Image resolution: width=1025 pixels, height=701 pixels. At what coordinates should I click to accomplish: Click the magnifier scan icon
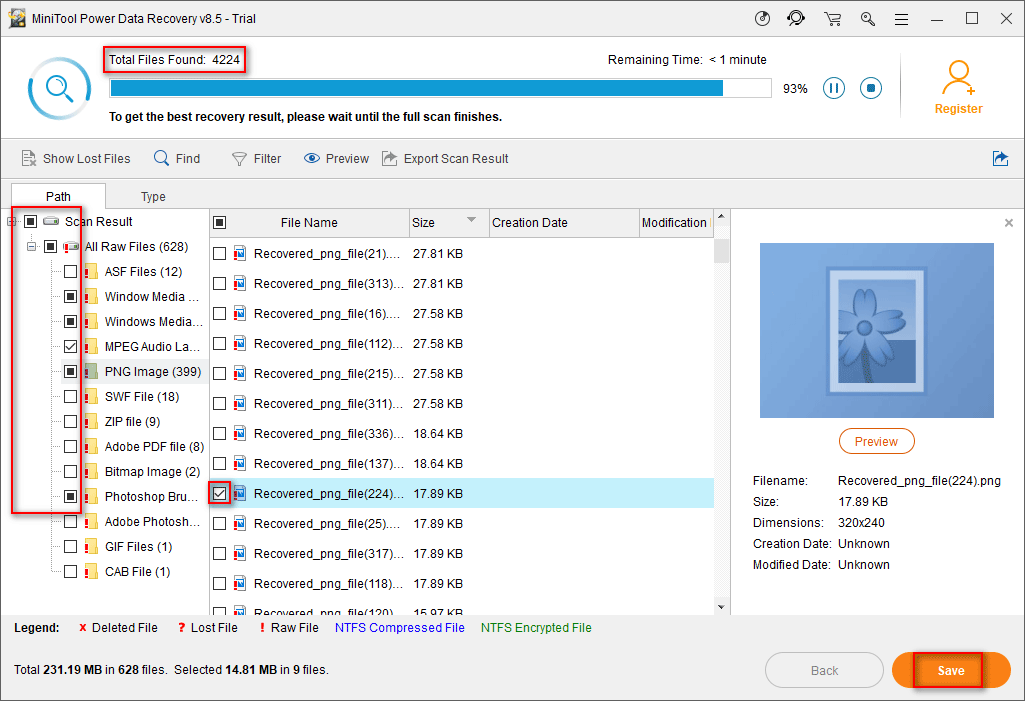tap(59, 88)
